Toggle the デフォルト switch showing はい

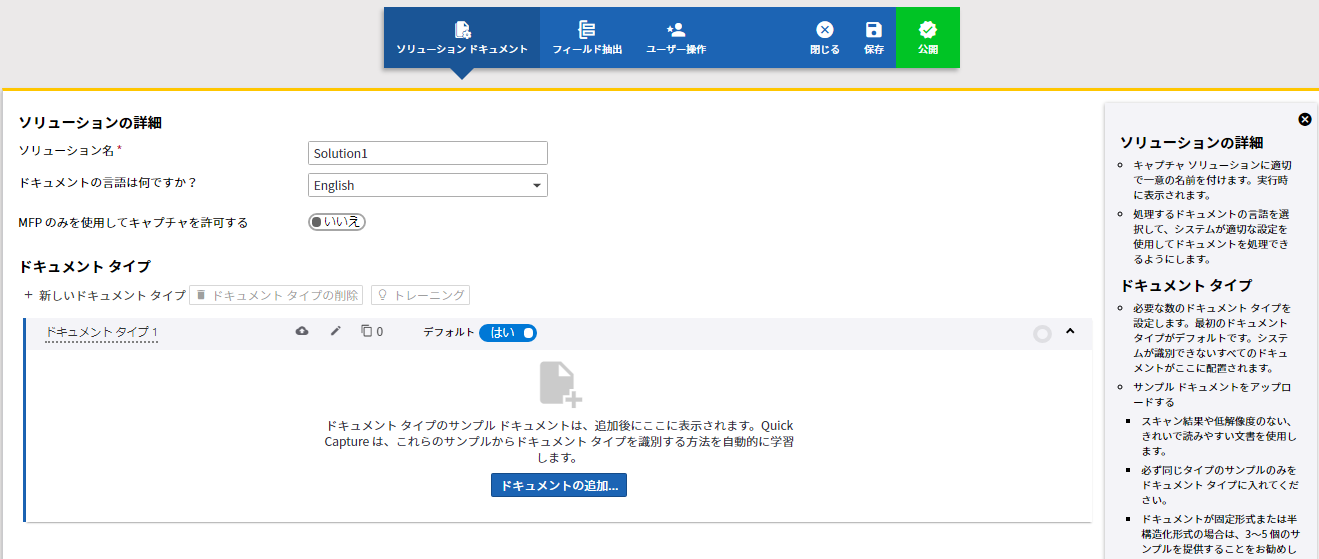pyautogui.click(x=508, y=333)
